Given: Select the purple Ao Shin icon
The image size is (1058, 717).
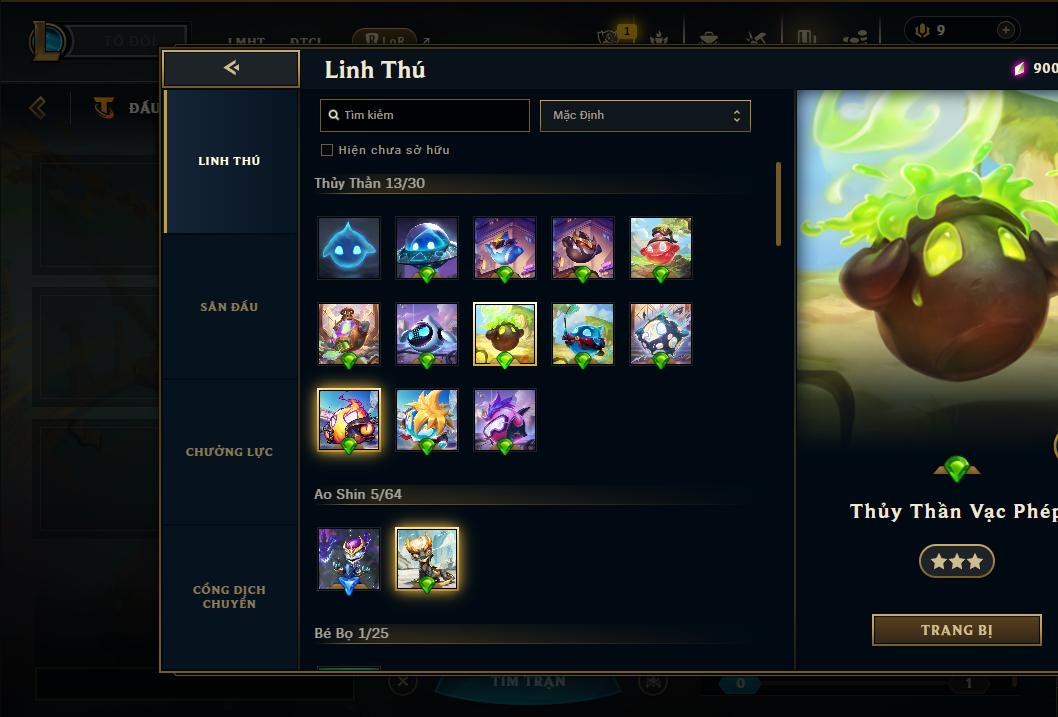Looking at the screenshot, I should (x=349, y=559).
